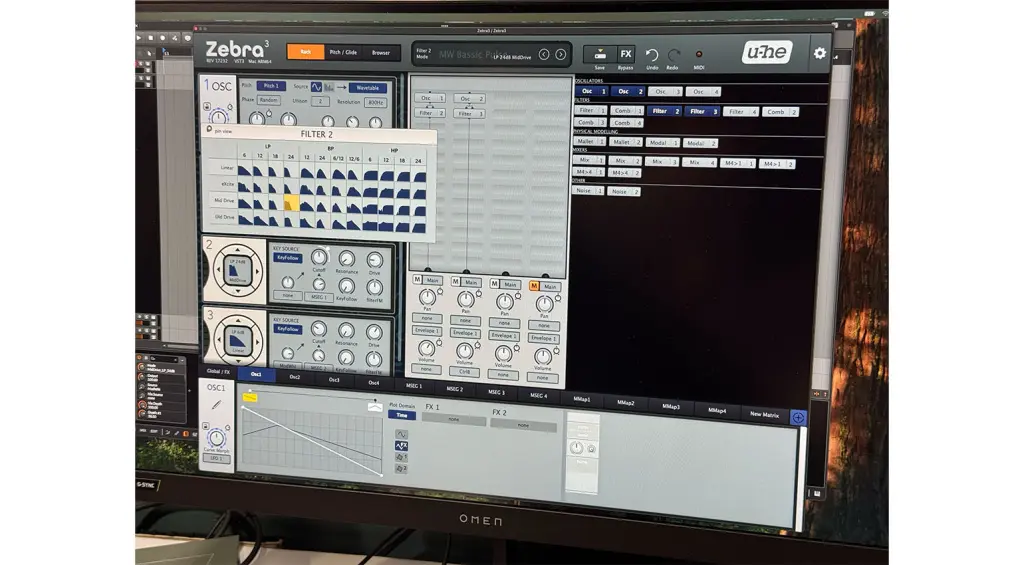Toggle the KeyFollow key source on filter 2

(x=288, y=258)
